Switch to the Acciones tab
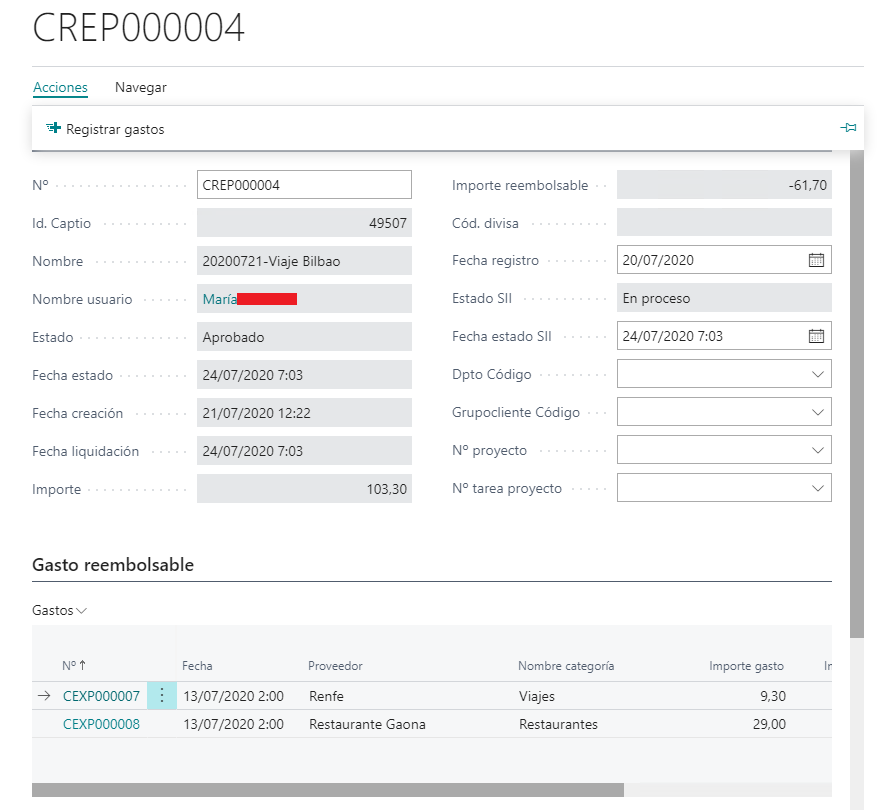The height and width of the screenshot is (810, 877). [60, 88]
